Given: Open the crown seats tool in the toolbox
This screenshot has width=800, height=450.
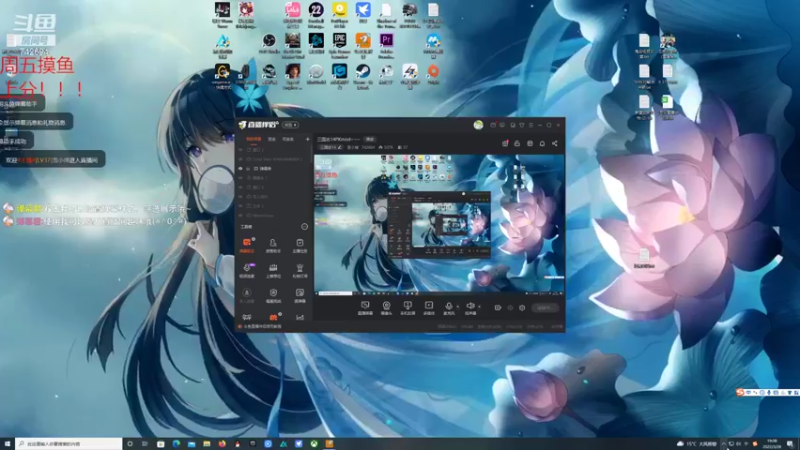Looking at the screenshot, I should (273, 269).
